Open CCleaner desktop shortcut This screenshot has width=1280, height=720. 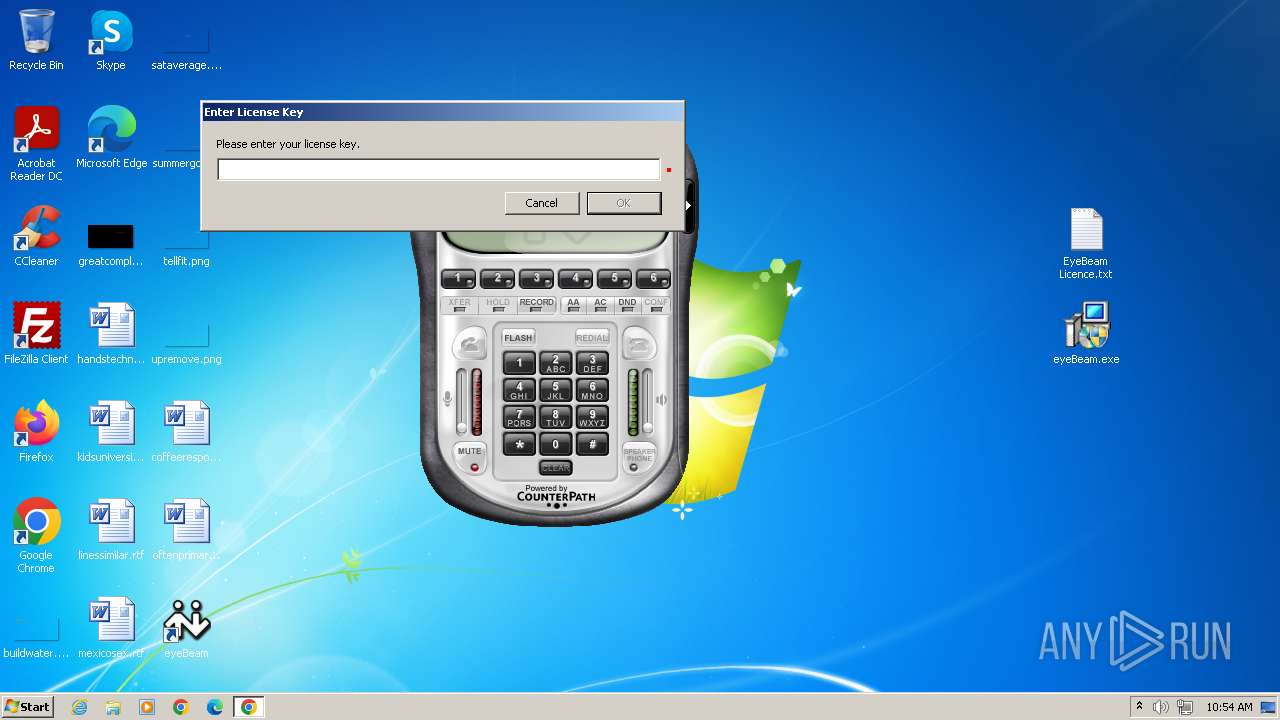pos(36,236)
